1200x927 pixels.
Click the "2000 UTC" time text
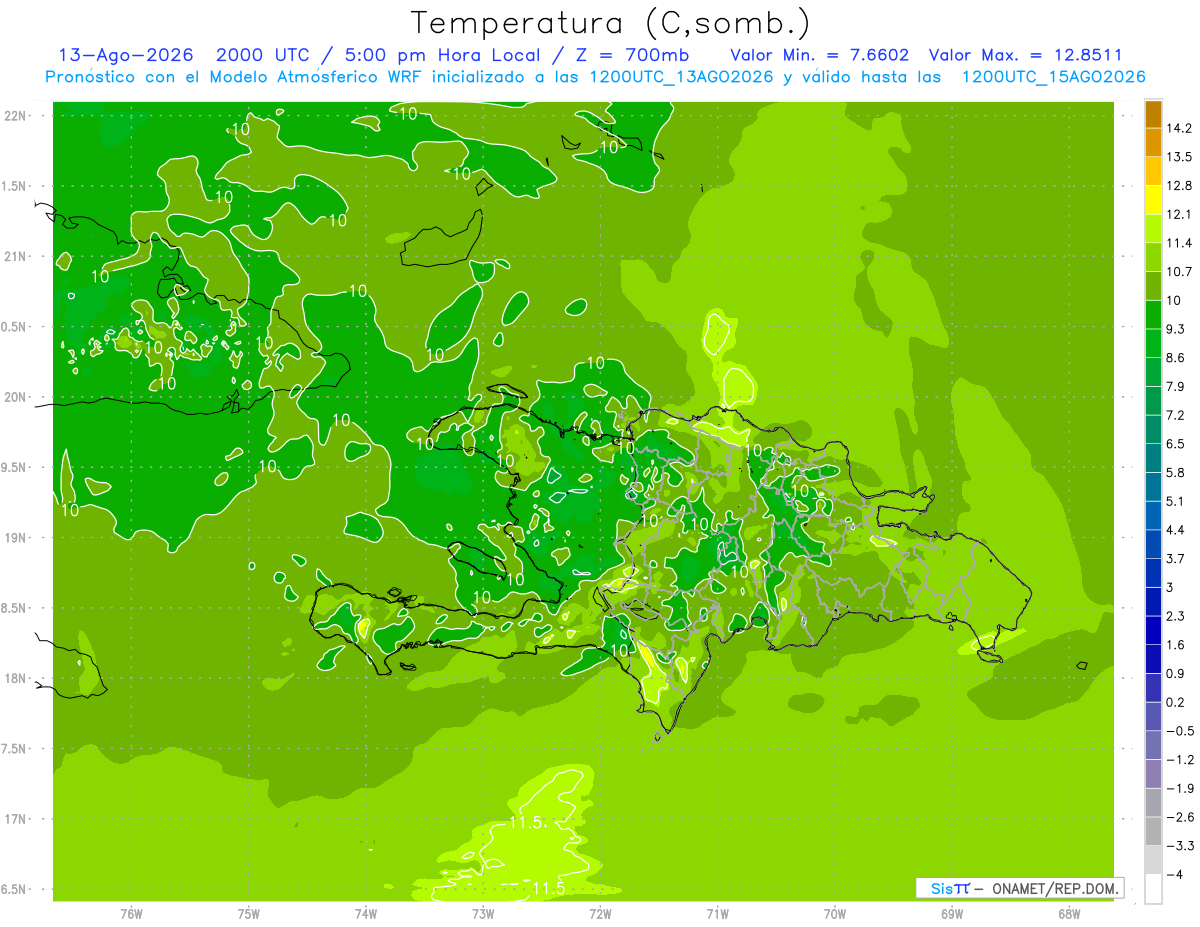coord(262,55)
